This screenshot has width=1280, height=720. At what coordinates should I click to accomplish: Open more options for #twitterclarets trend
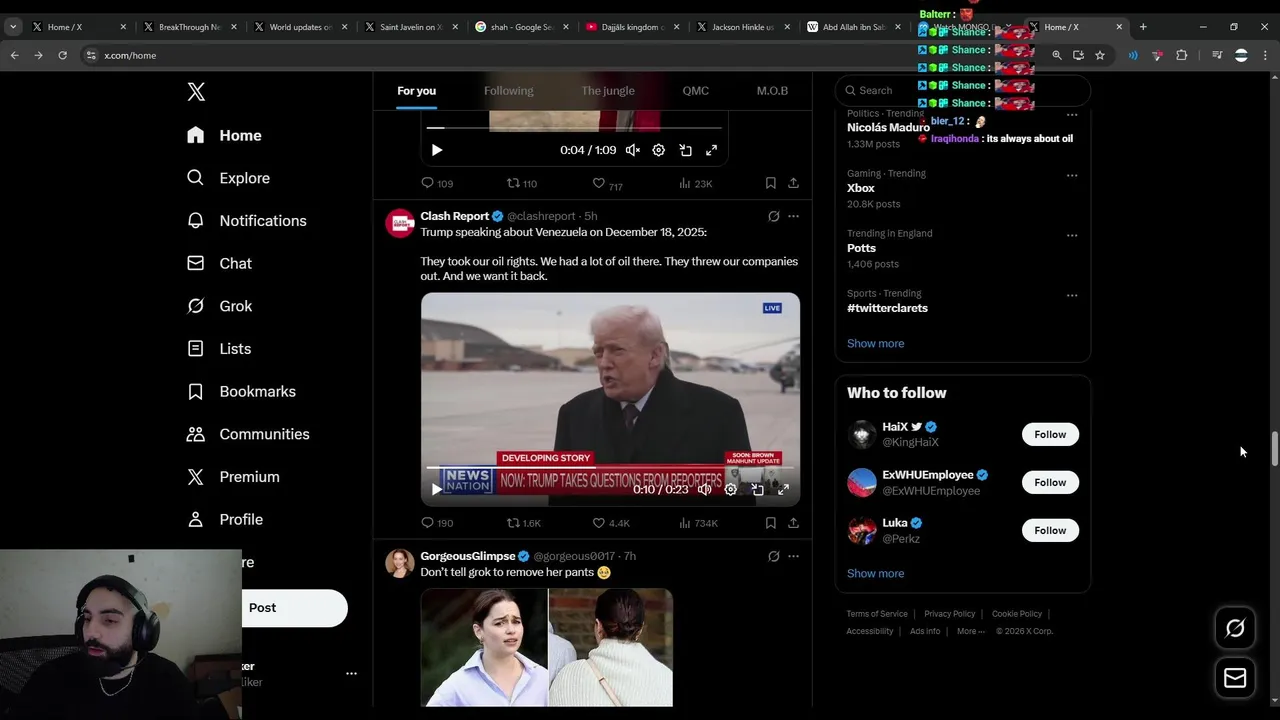click(1072, 296)
